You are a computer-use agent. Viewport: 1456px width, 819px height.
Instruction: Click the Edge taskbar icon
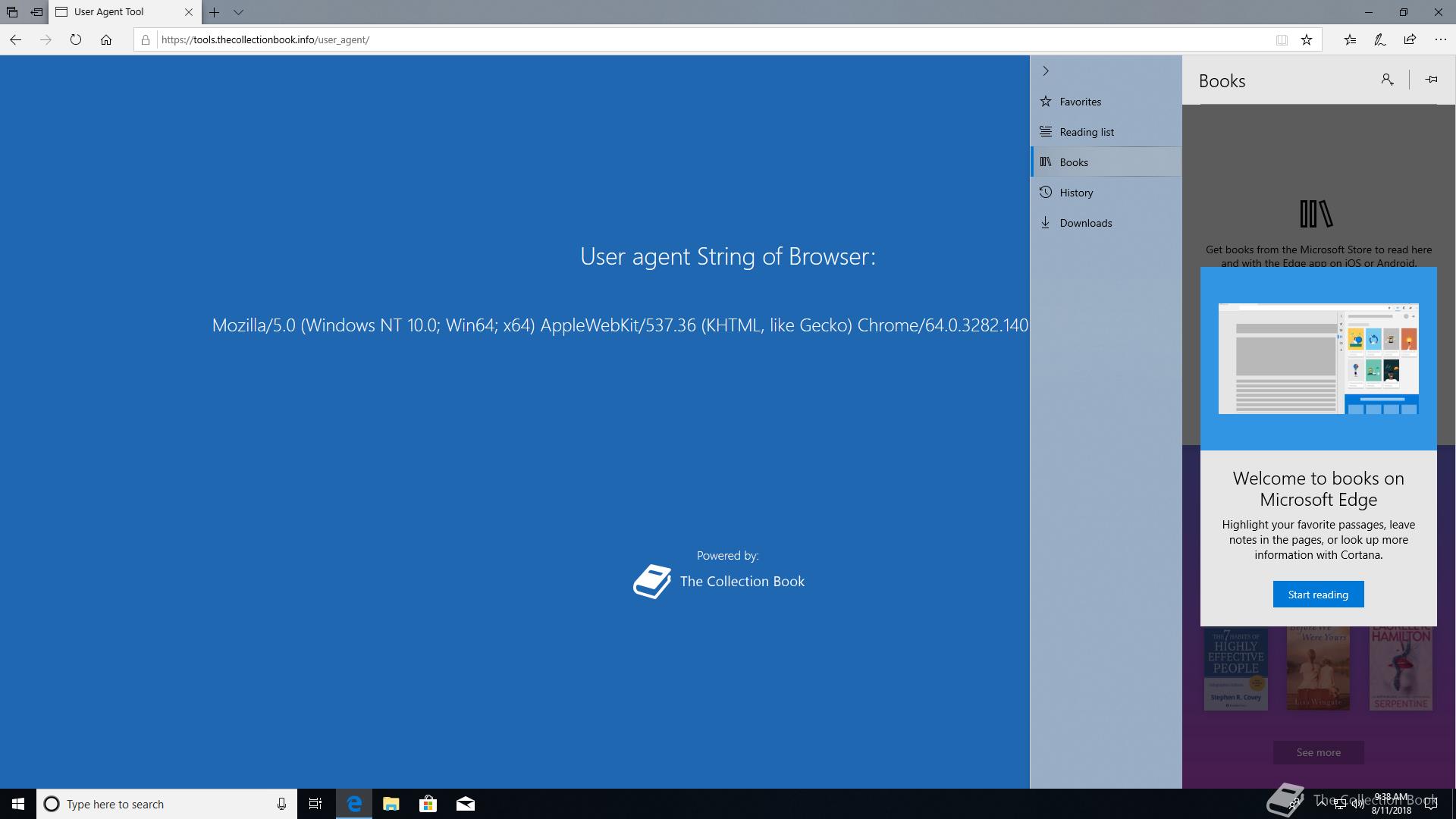[354, 804]
